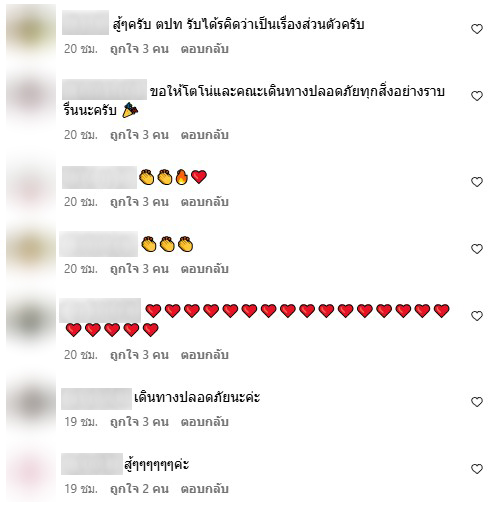This screenshot has height=508, width=495.
Task: Like the comment 'สู้ๆครับ ตปท รับได้'
Action: (477, 29)
